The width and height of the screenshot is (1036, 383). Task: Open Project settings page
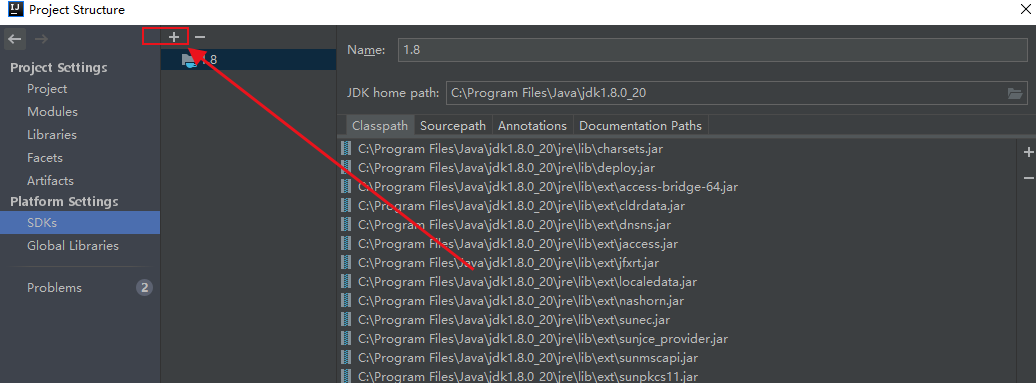tap(47, 88)
